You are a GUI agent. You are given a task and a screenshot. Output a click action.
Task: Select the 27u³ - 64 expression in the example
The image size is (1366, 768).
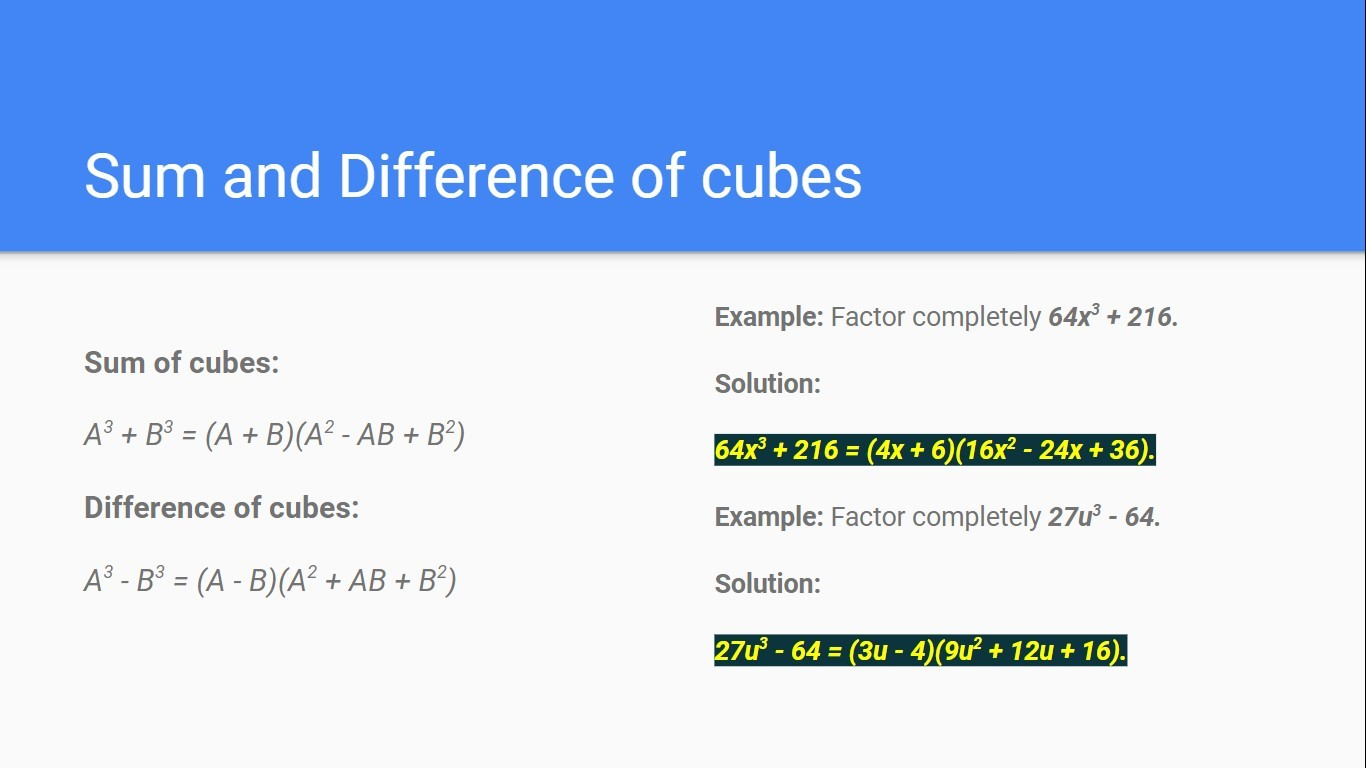click(x=1104, y=517)
